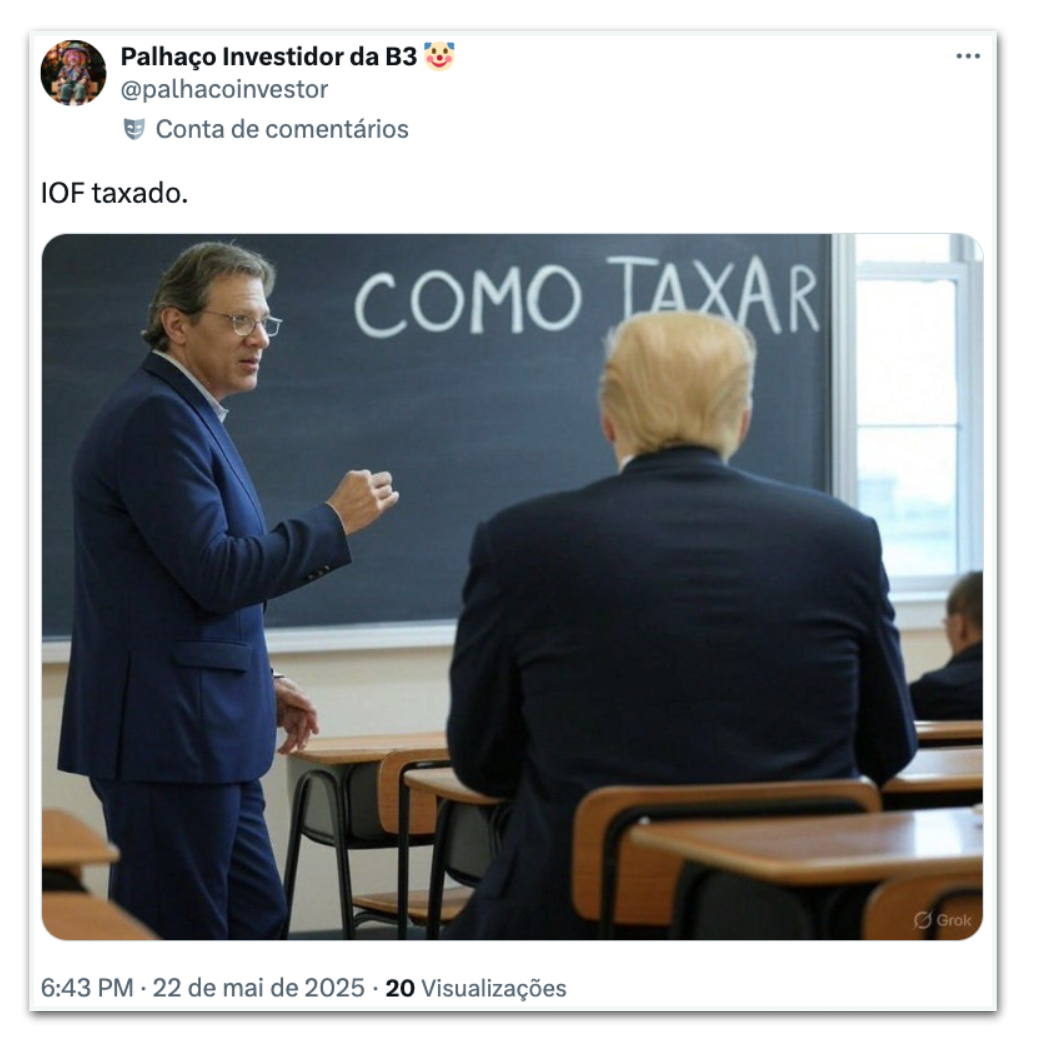Open display name Palhaço Investidor da B3
The width and height of the screenshot is (1040, 1048).
(269, 57)
